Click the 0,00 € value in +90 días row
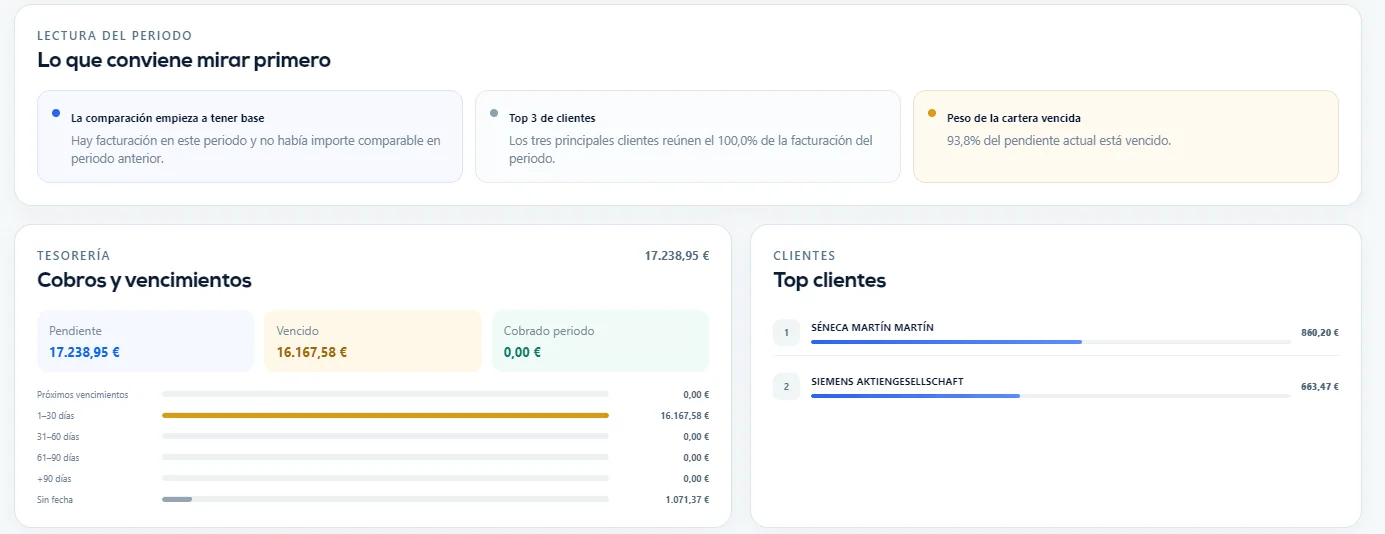The width and height of the screenshot is (1385, 534). [696, 479]
